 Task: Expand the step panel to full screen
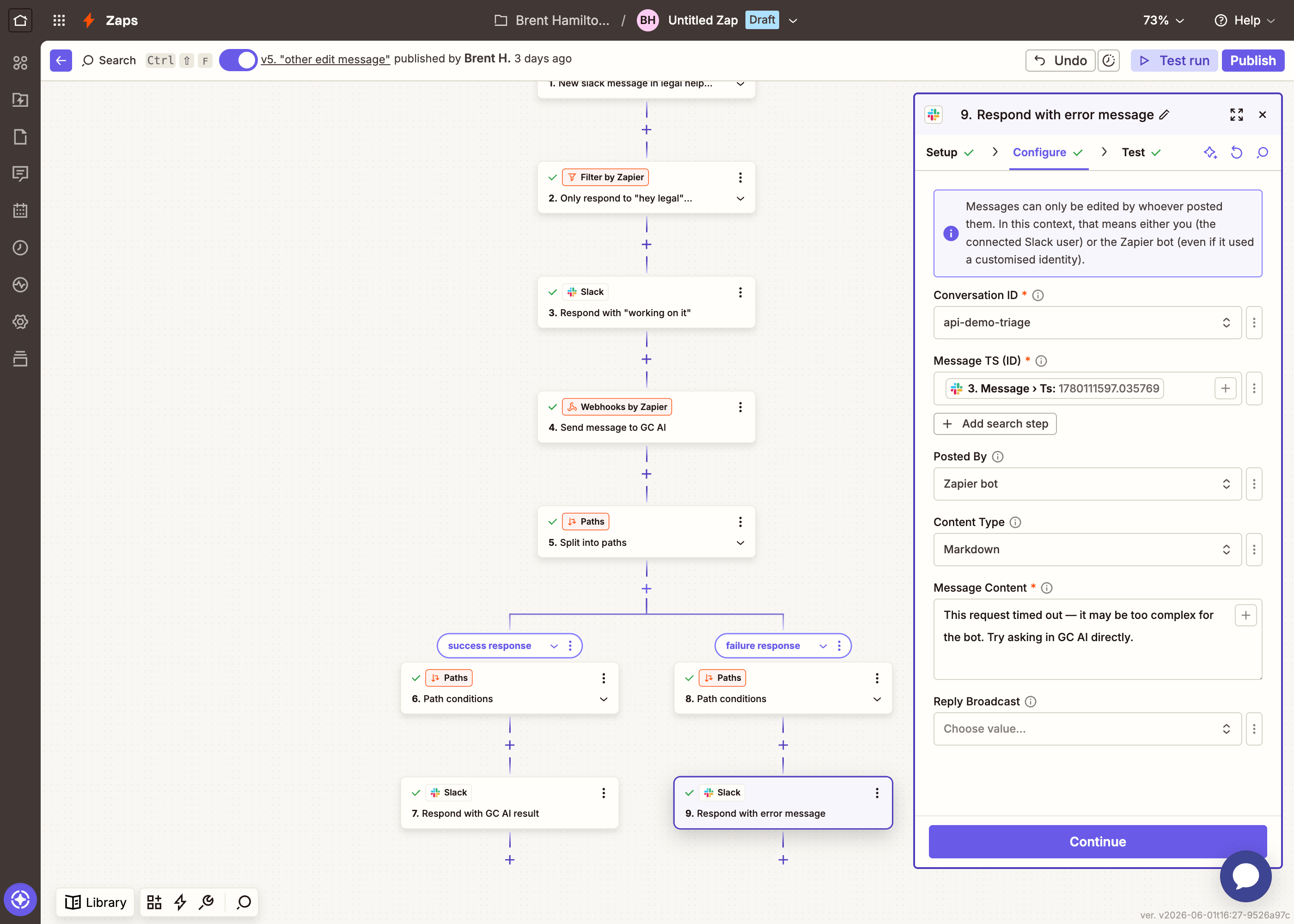pyautogui.click(x=1237, y=115)
